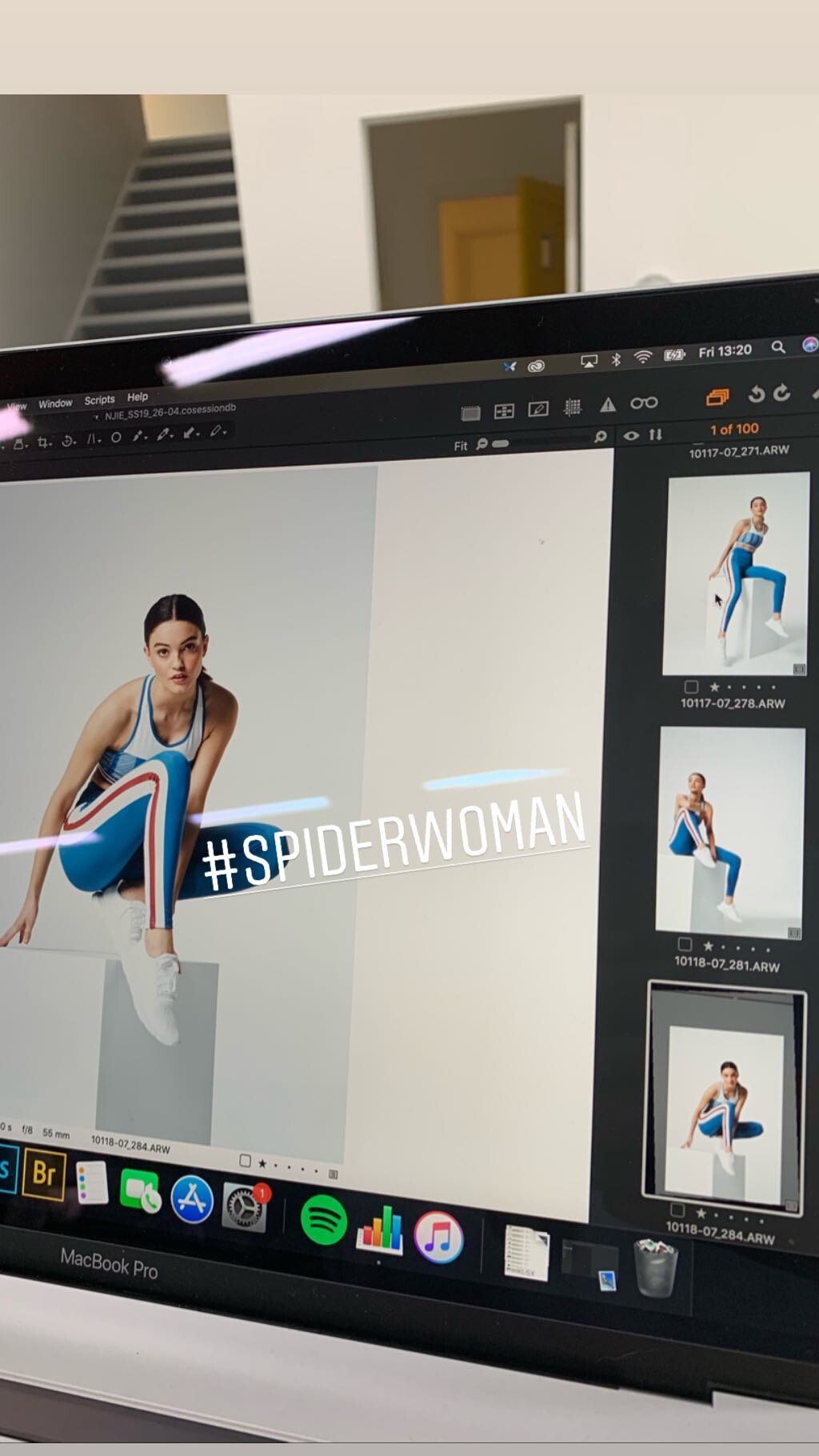Toggle the annotations display icon

[538, 409]
